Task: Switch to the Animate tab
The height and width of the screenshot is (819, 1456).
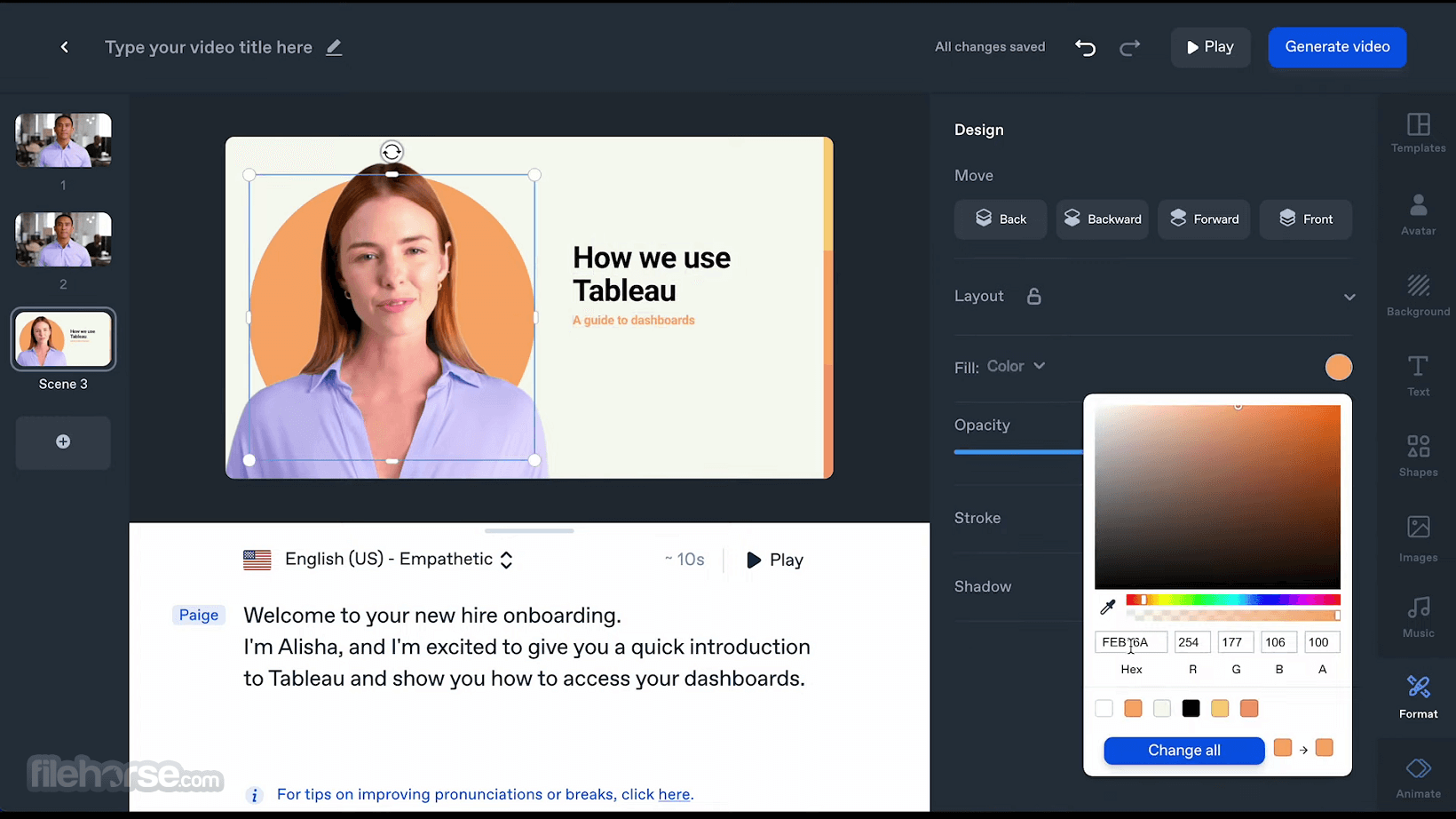Action: pos(1418,777)
